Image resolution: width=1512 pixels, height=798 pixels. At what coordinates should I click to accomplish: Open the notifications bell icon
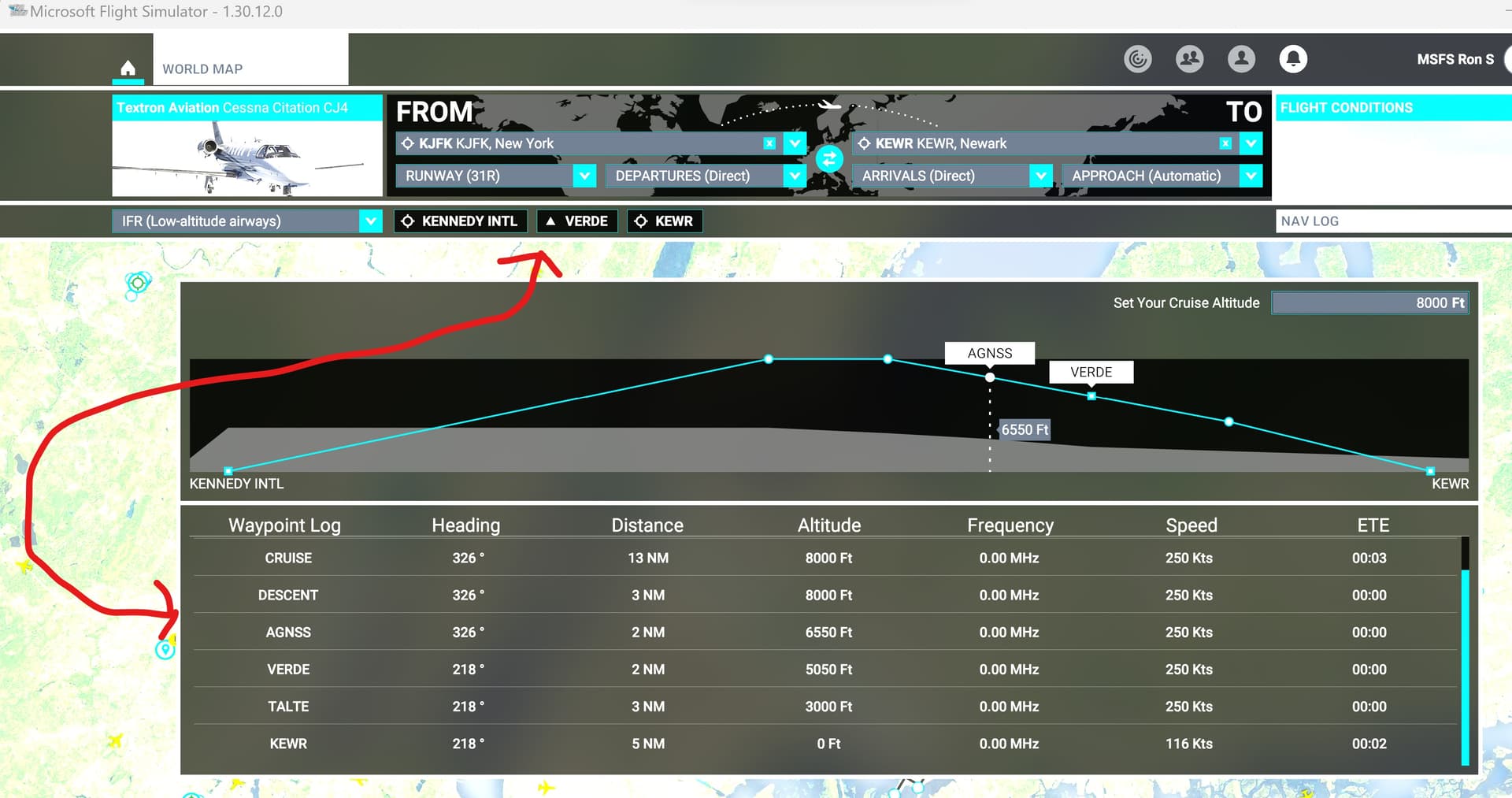point(1293,59)
